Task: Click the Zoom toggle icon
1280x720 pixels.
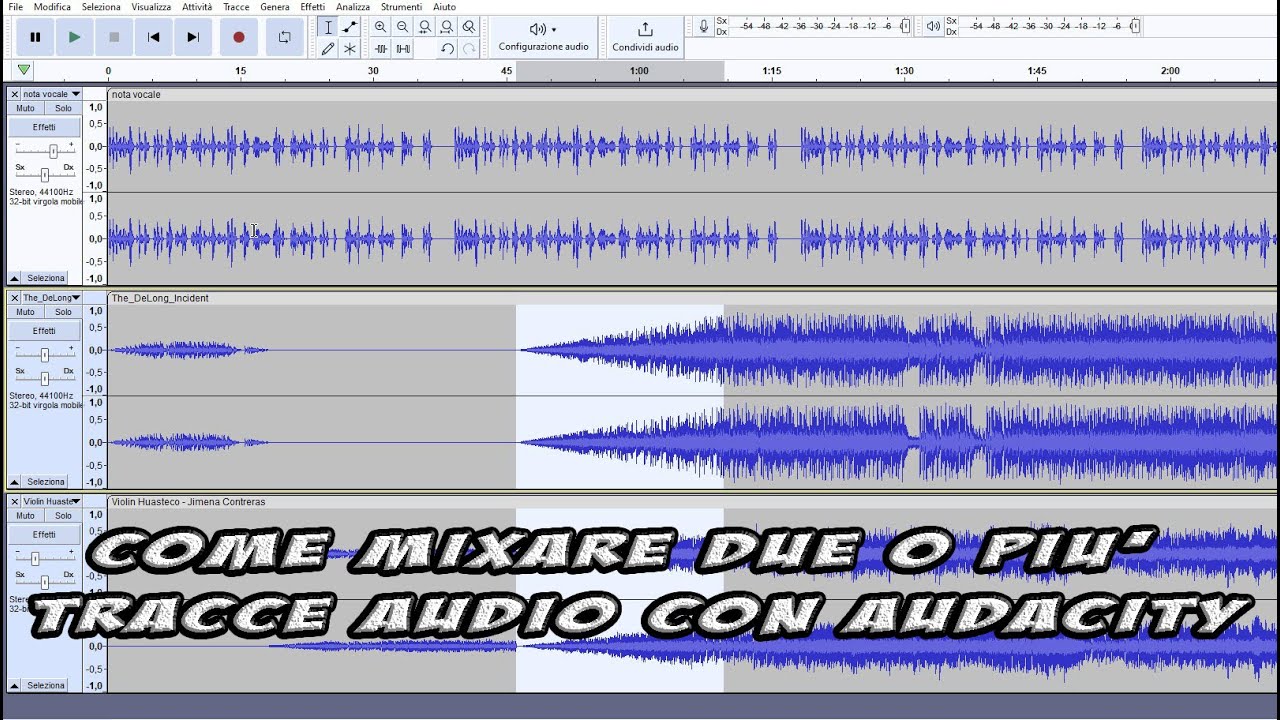Action: (469, 27)
